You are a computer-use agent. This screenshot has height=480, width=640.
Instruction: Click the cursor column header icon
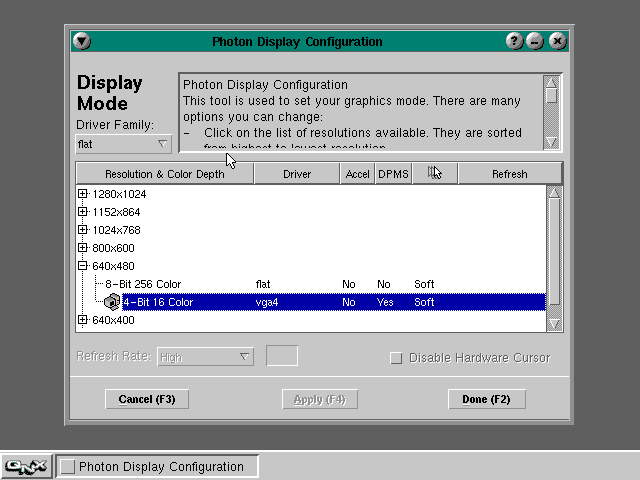point(435,173)
